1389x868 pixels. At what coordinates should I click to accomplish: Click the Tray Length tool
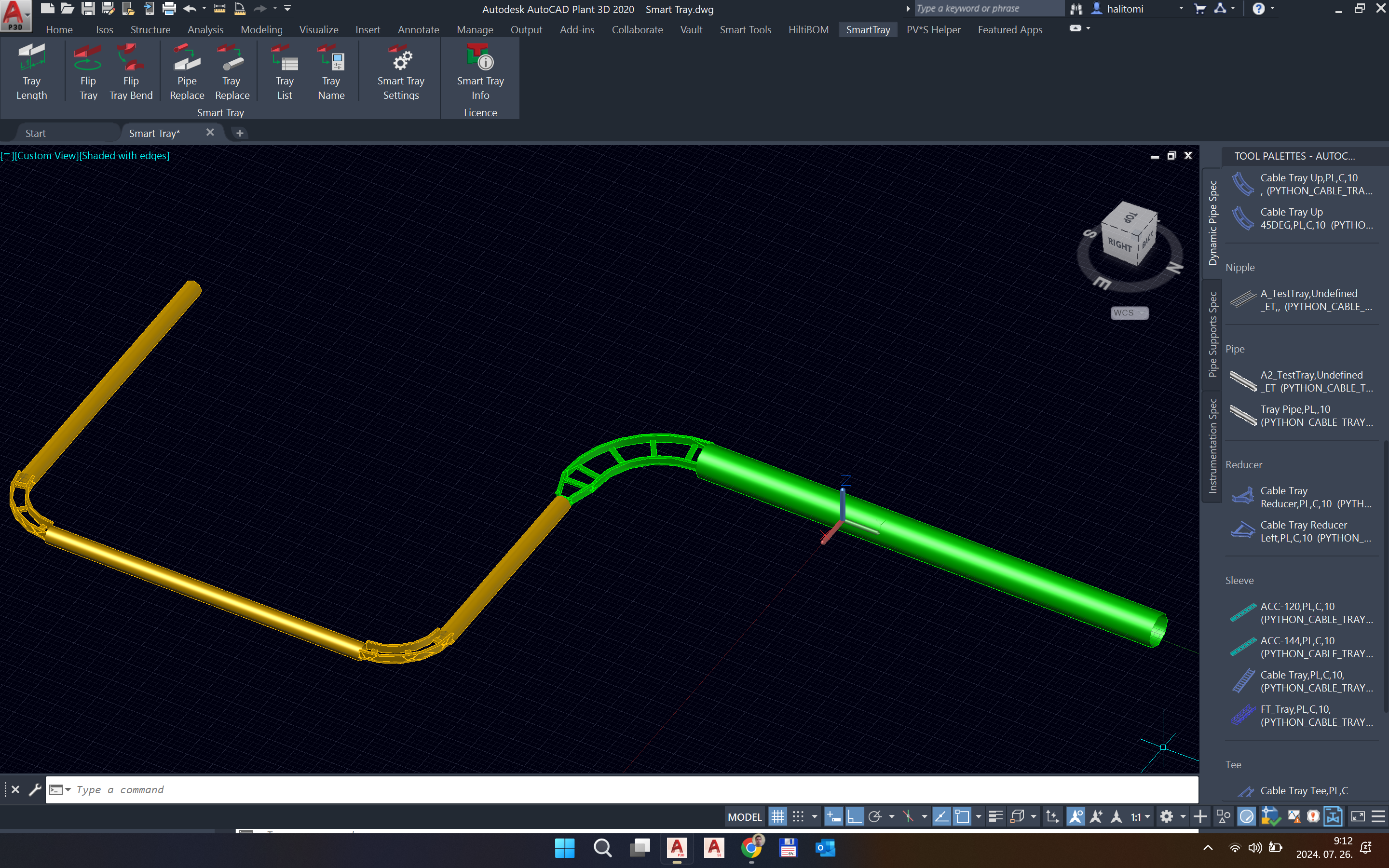click(x=31, y=73)
